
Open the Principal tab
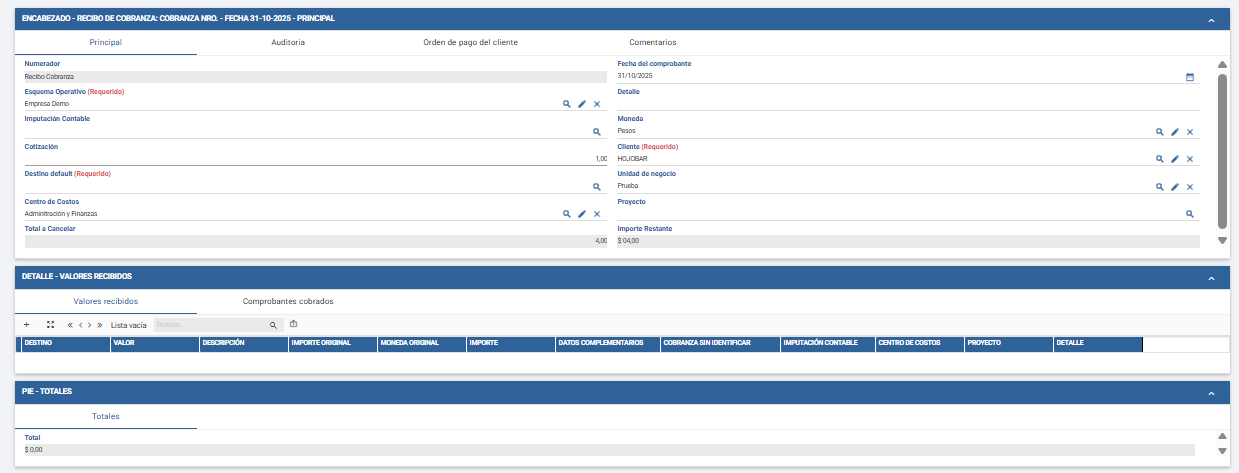coord(106,43)
